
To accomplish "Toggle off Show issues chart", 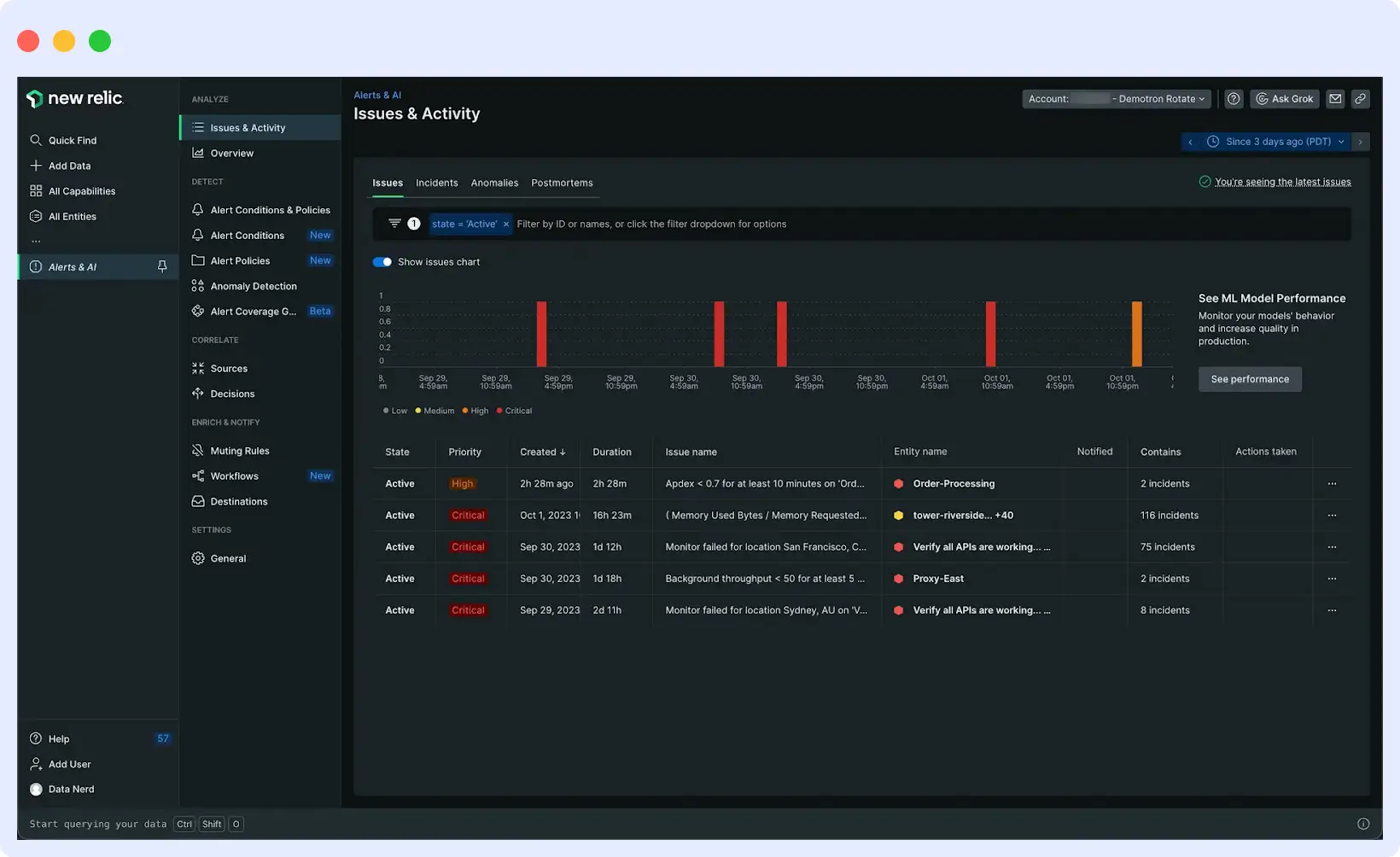I will pyautogui.click(x=382, y=261).
